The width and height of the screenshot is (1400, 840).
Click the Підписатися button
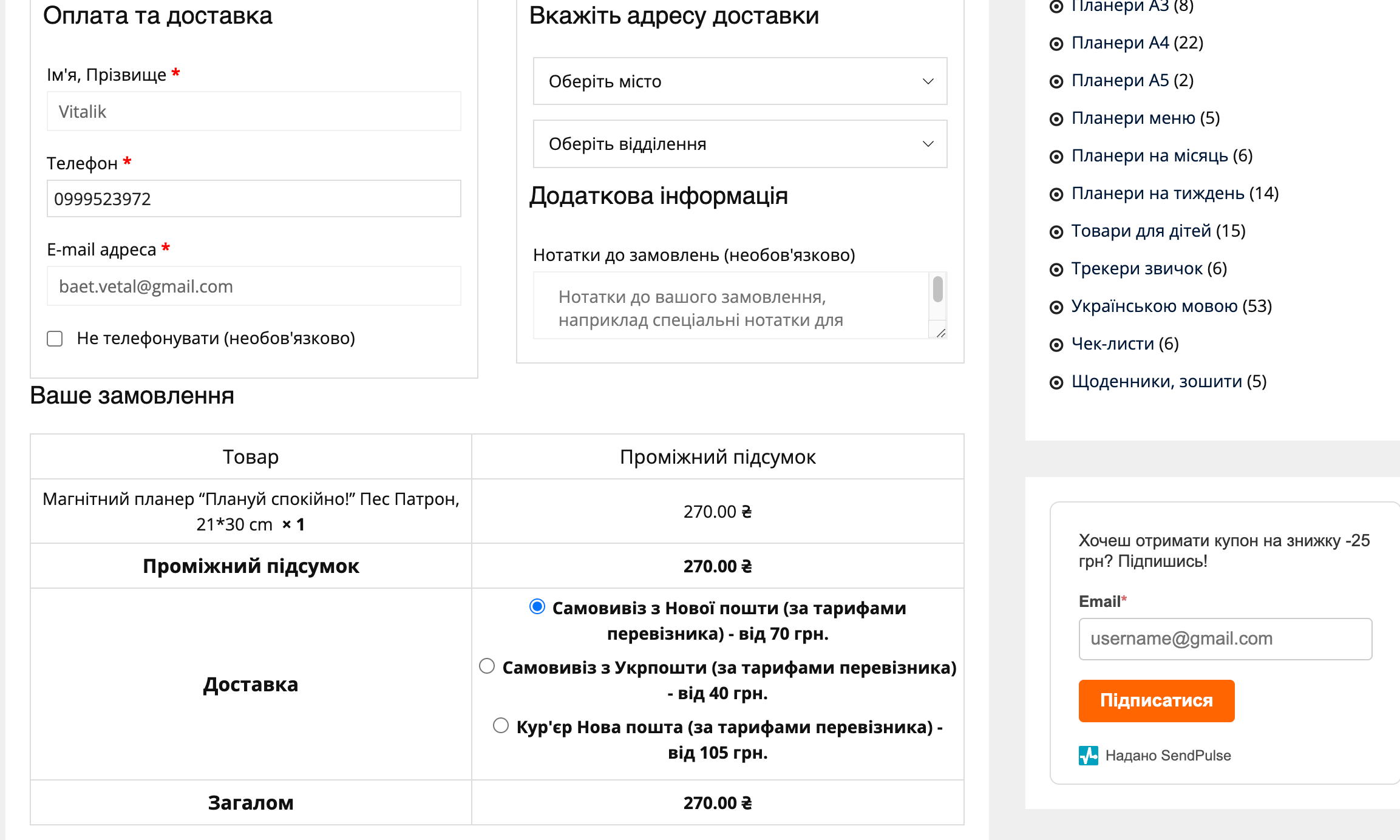pyautogui.click(x=1157, y=701)
